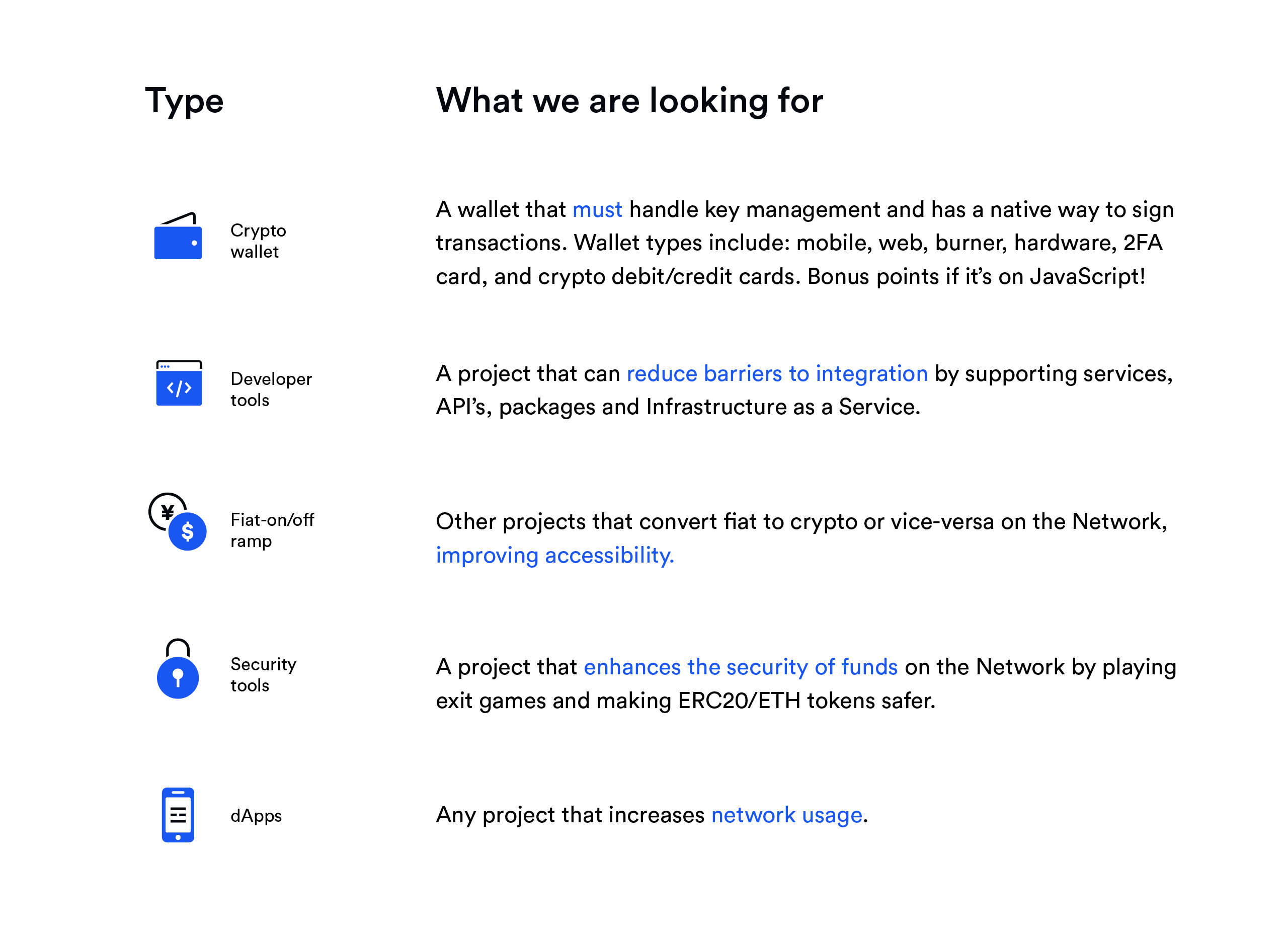Click the blue crypto wallet icon

[178, 236]
